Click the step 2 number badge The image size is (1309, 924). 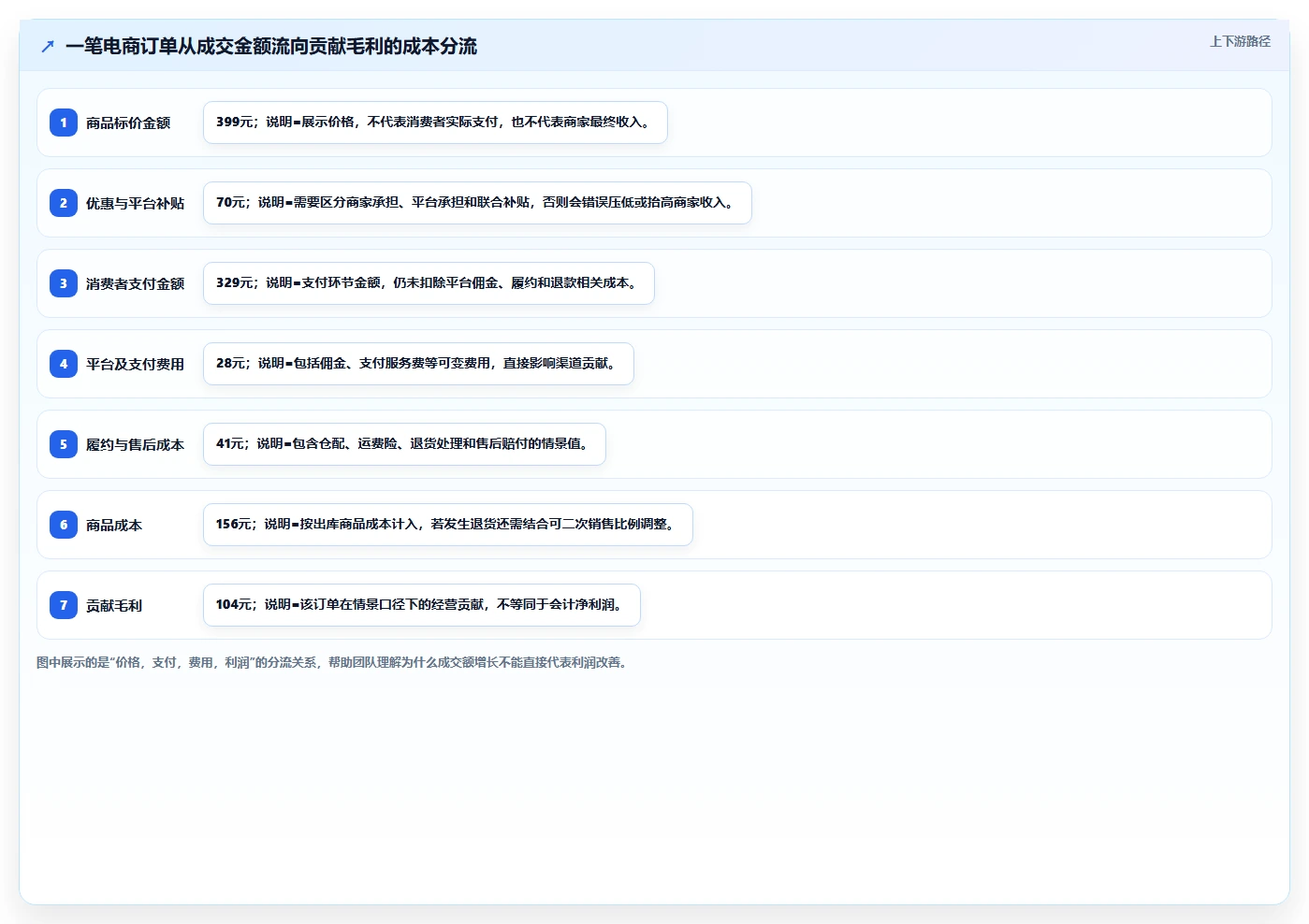click(x=64, y=203)
